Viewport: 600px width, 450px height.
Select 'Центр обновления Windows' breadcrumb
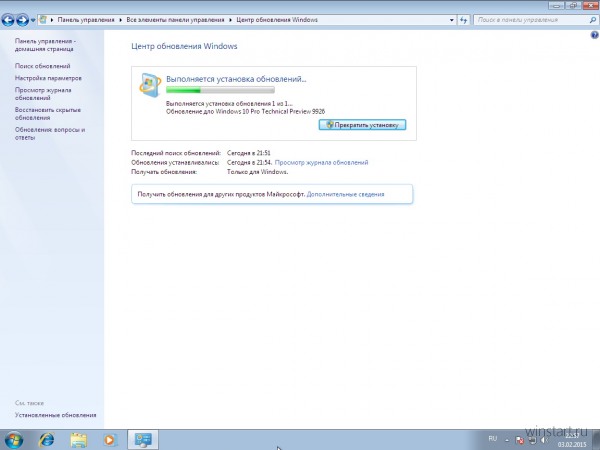(x=277, y=20)
